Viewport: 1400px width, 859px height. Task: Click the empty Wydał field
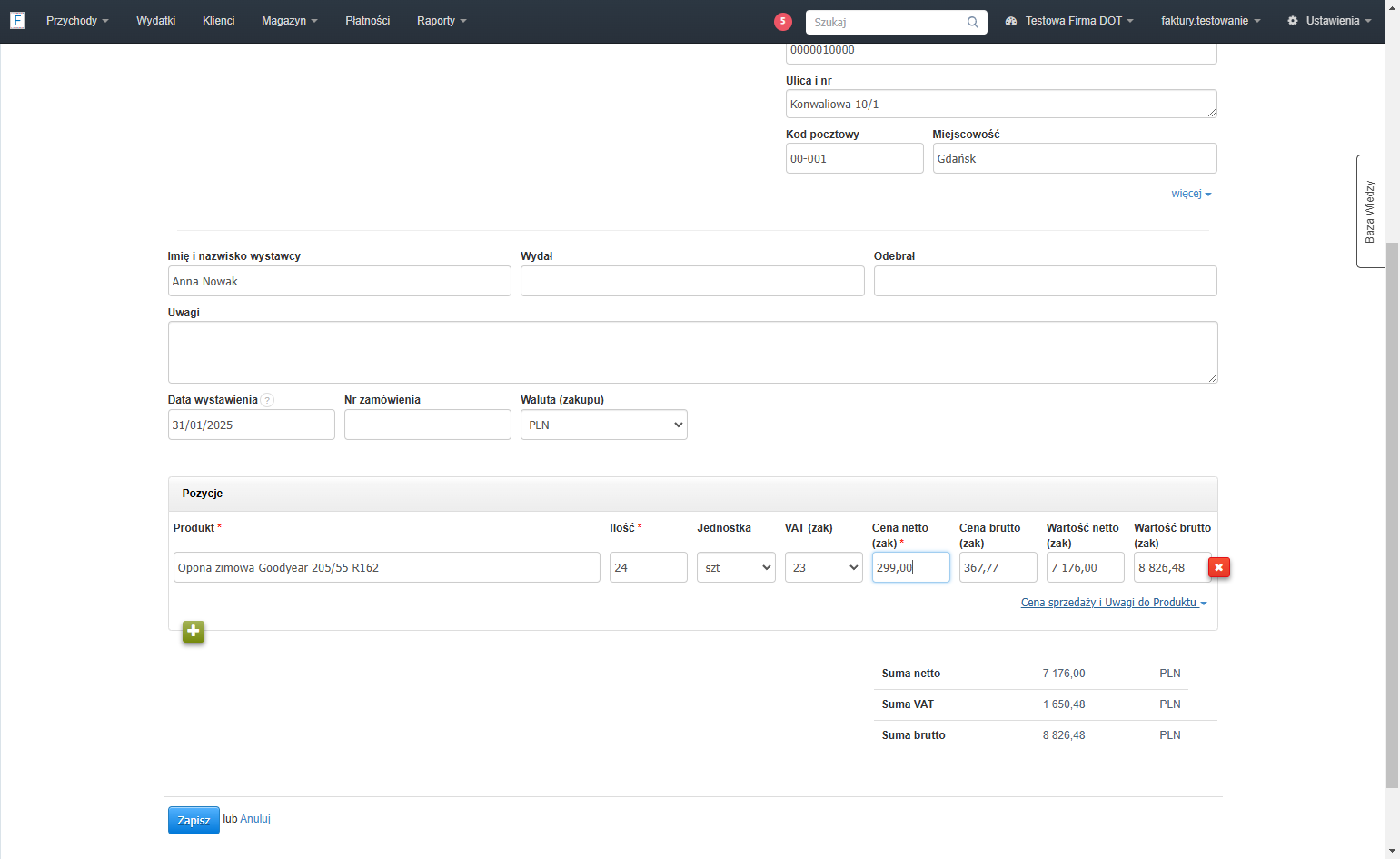coord(692,281)
